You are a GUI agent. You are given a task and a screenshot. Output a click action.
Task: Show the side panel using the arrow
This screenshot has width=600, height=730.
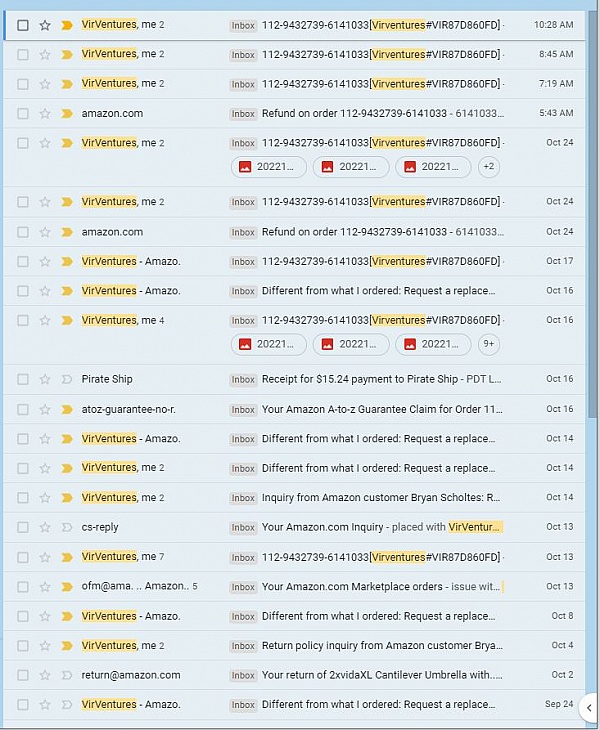(x=590, y=708)
